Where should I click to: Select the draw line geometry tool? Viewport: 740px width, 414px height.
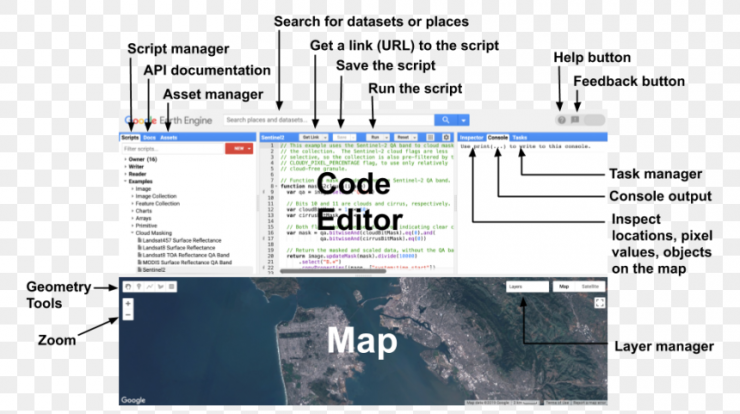(x=150, y=287)
